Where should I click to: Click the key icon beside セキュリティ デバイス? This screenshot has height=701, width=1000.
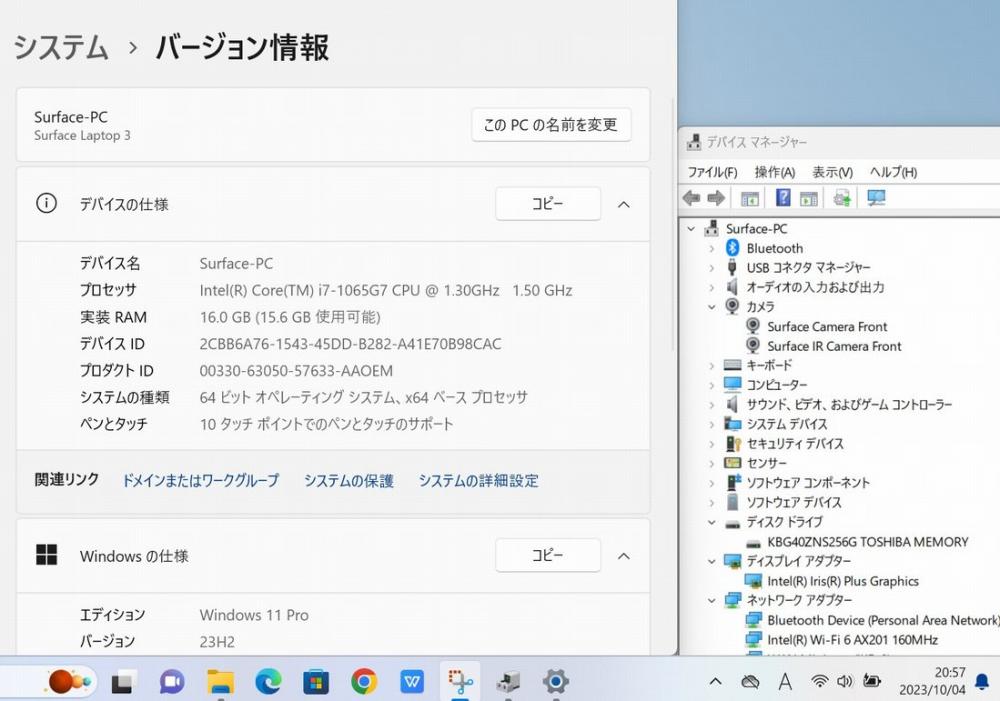pos(733,443)
